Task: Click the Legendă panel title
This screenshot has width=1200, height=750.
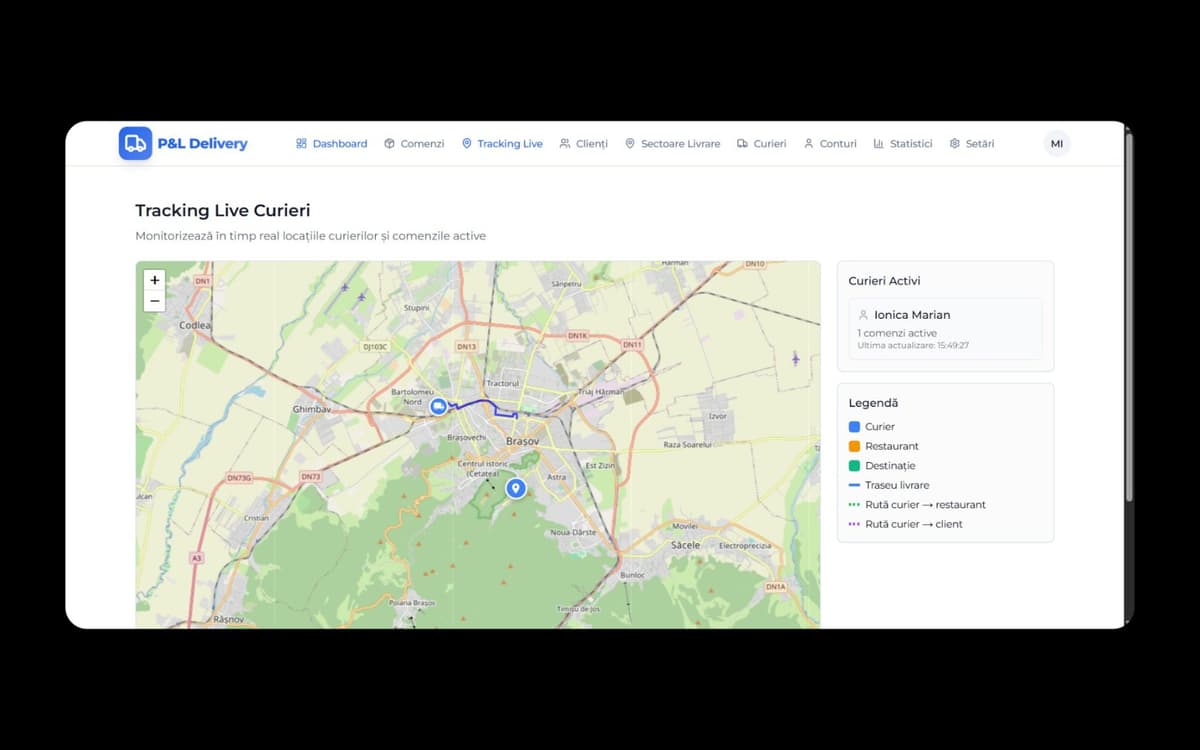Action: tap(873, 403)
